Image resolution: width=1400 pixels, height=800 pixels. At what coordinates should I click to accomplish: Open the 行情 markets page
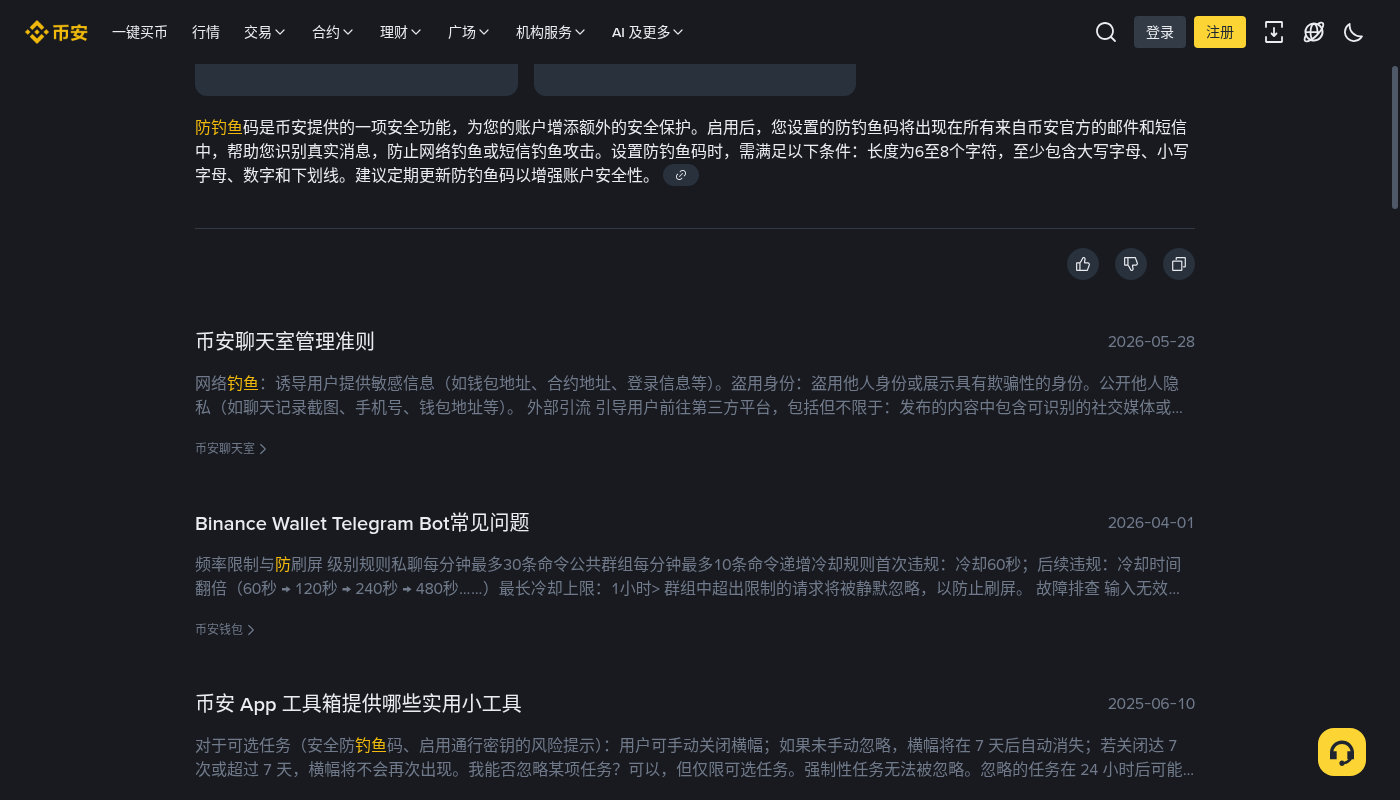pyautogui.click(x=206, y=32)
